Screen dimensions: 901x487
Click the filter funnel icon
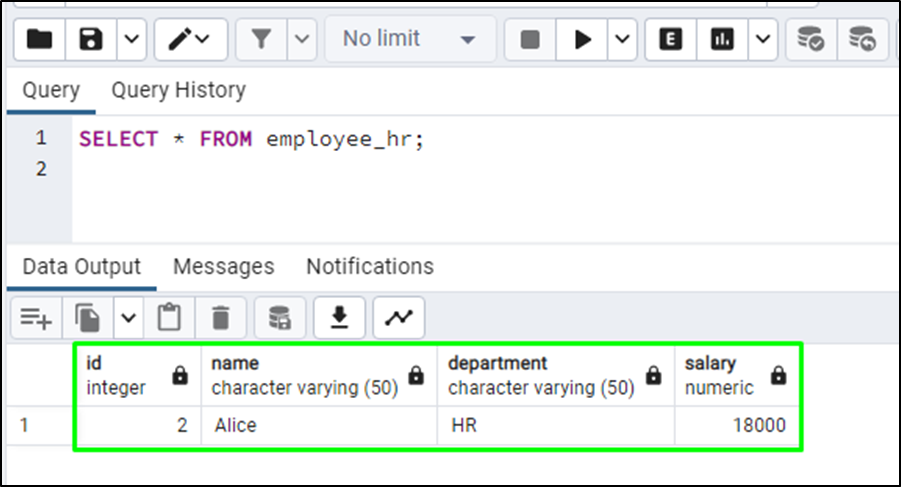point(261,39)
